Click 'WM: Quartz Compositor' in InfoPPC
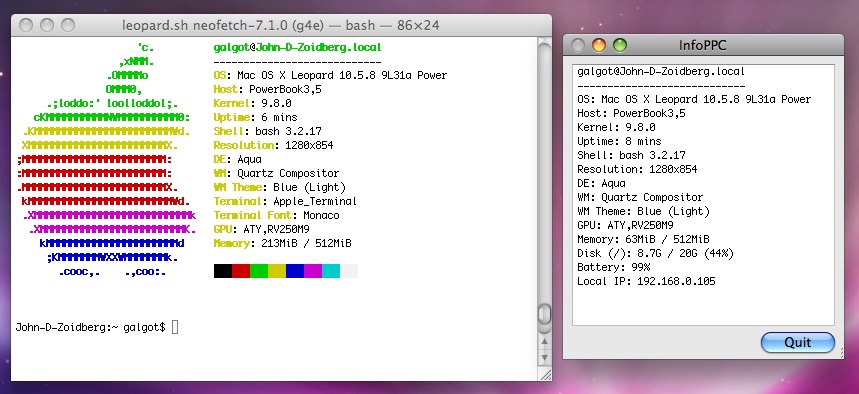The image size is (859, 394). [x=640, y=197]
